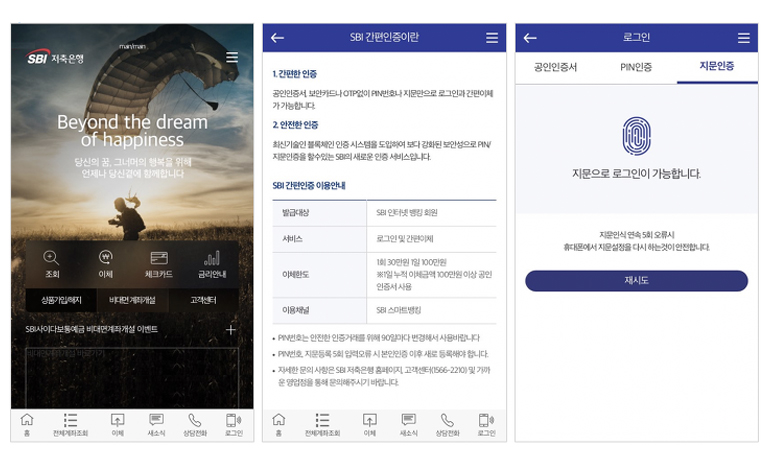
Task: Tap the 이용채널 table row label
Action: click(295, 310)
